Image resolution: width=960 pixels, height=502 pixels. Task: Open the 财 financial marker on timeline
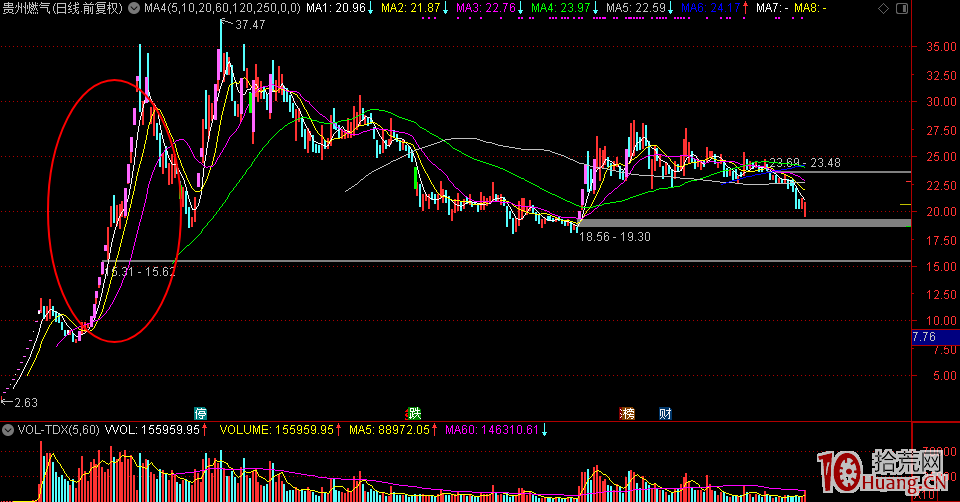(x=666, y=413)
